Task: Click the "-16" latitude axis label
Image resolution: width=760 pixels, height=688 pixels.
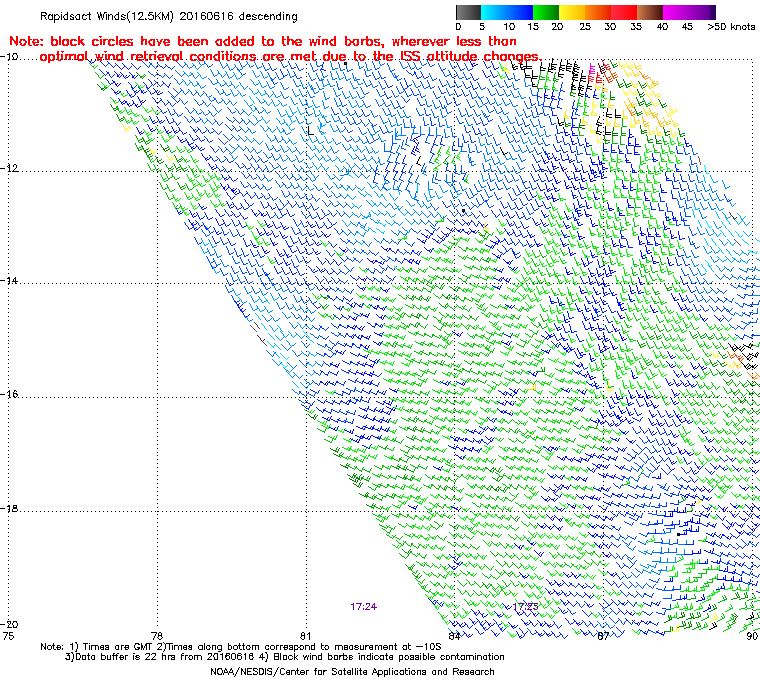Action: tap(9, 394)
